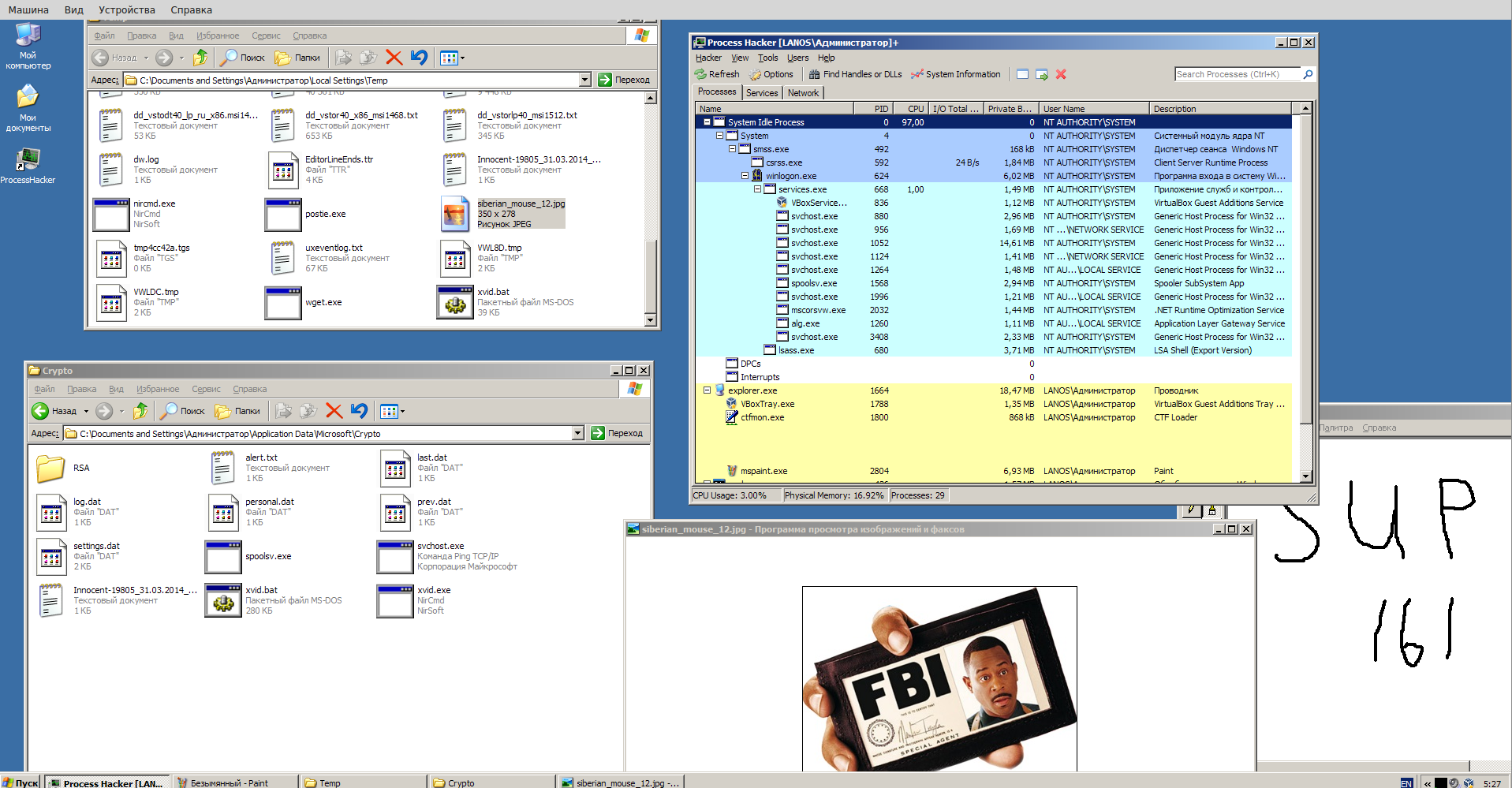Collapse the winlogon.exe tree node
Image resolution: width=1512 pixels, height=788 pixels.
click(x=745, y=176)
